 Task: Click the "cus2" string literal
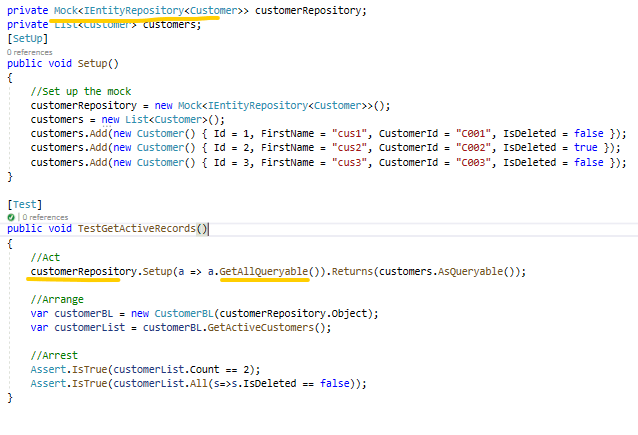point(349,147)
